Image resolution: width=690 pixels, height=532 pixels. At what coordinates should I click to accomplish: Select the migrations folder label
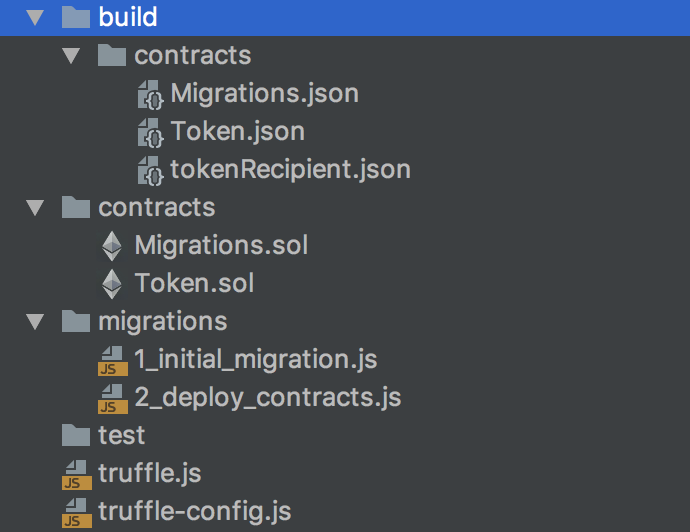pos(162,322)
